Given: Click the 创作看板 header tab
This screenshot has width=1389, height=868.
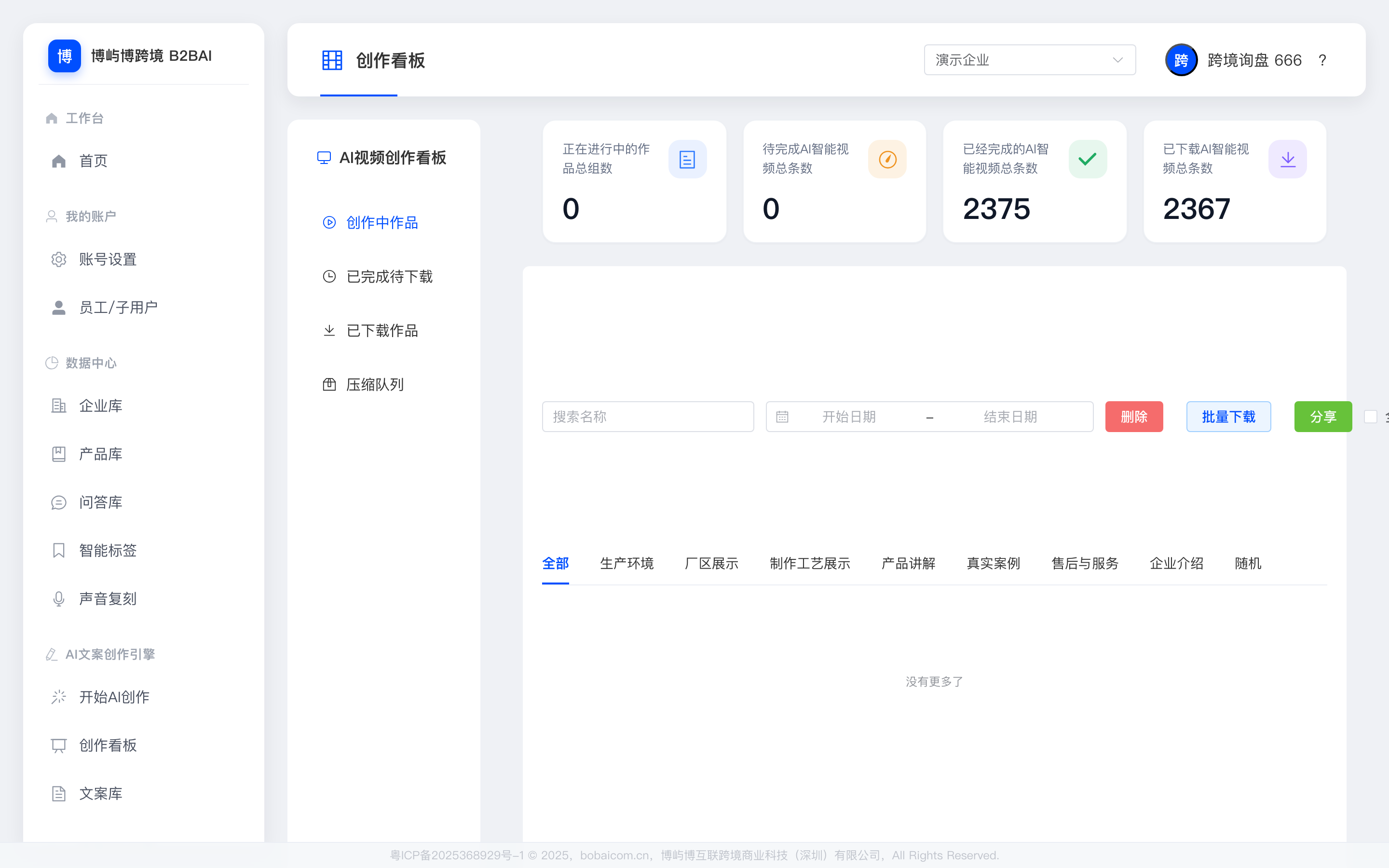Looking at the screenshot, I should [373, 60].
